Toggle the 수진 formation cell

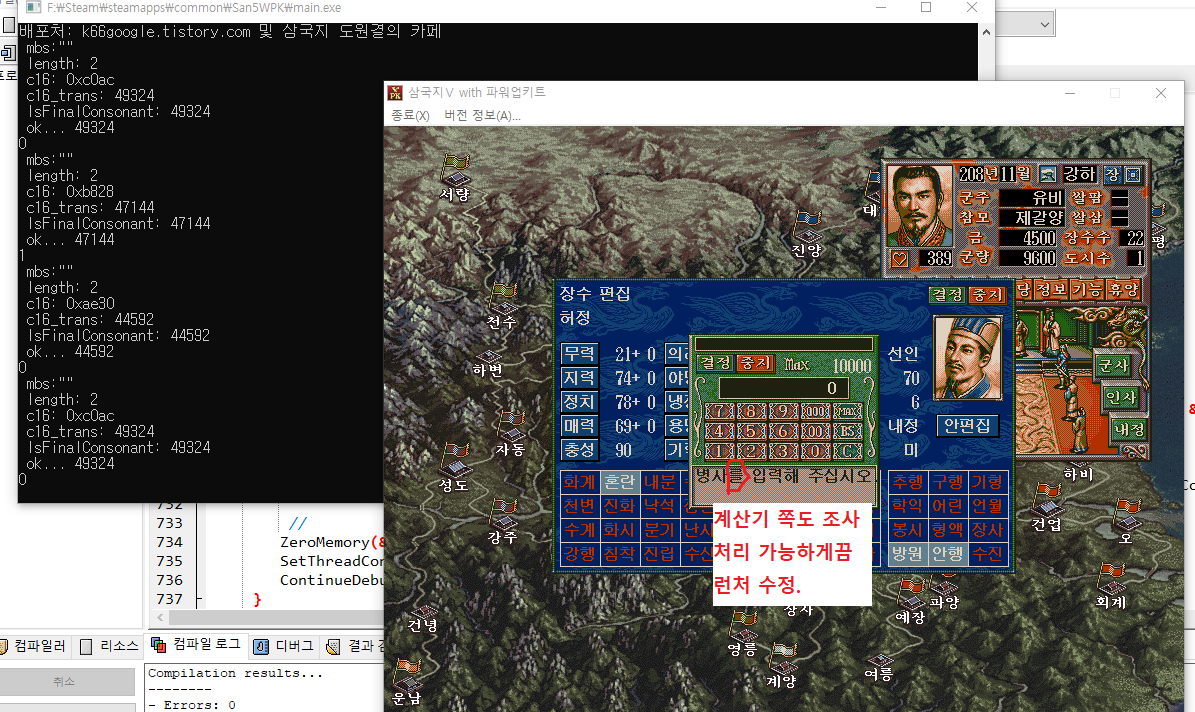click(x=987, y=553)
